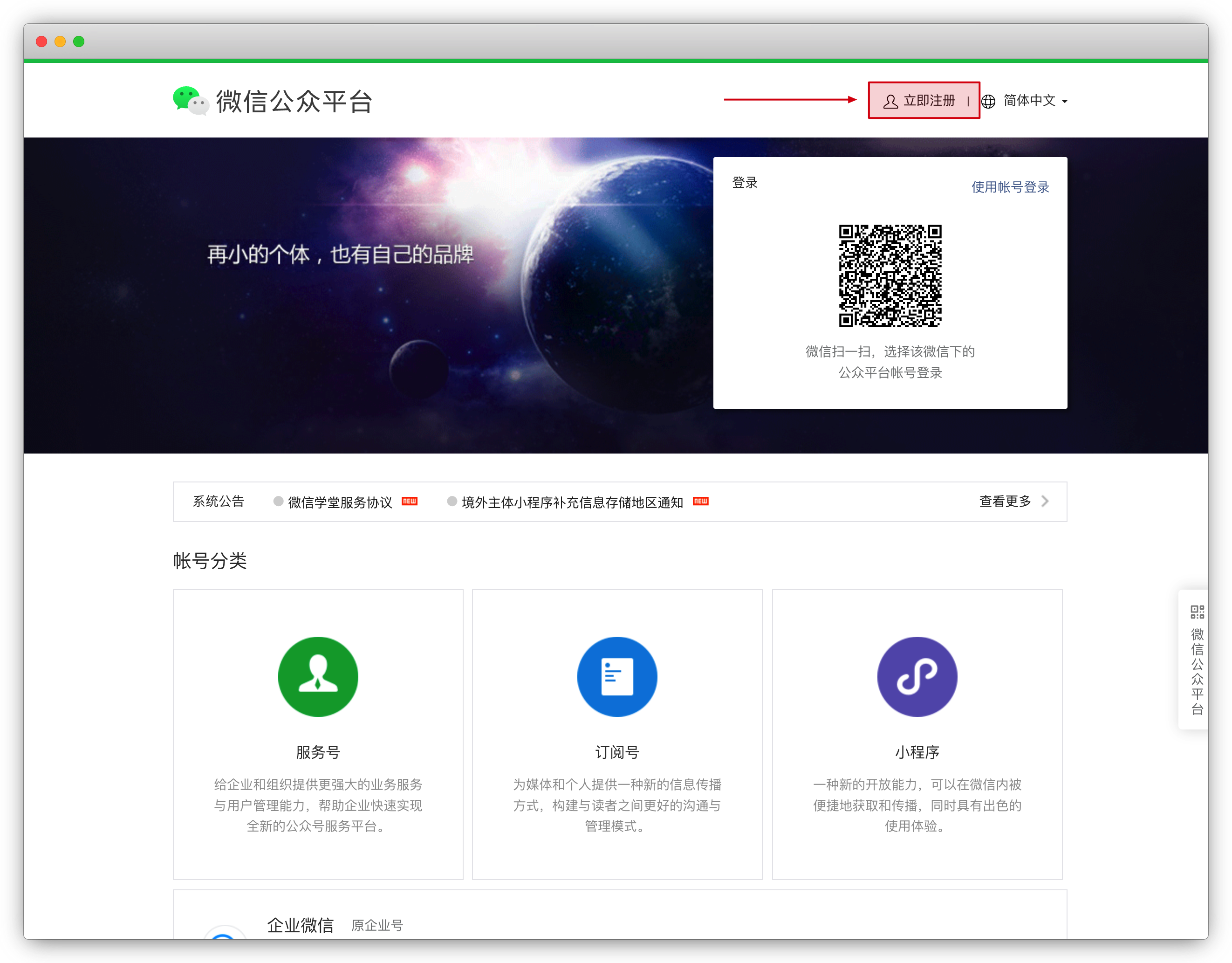
Task: Click the 系统公告 label
Action: tap(219, 501)
